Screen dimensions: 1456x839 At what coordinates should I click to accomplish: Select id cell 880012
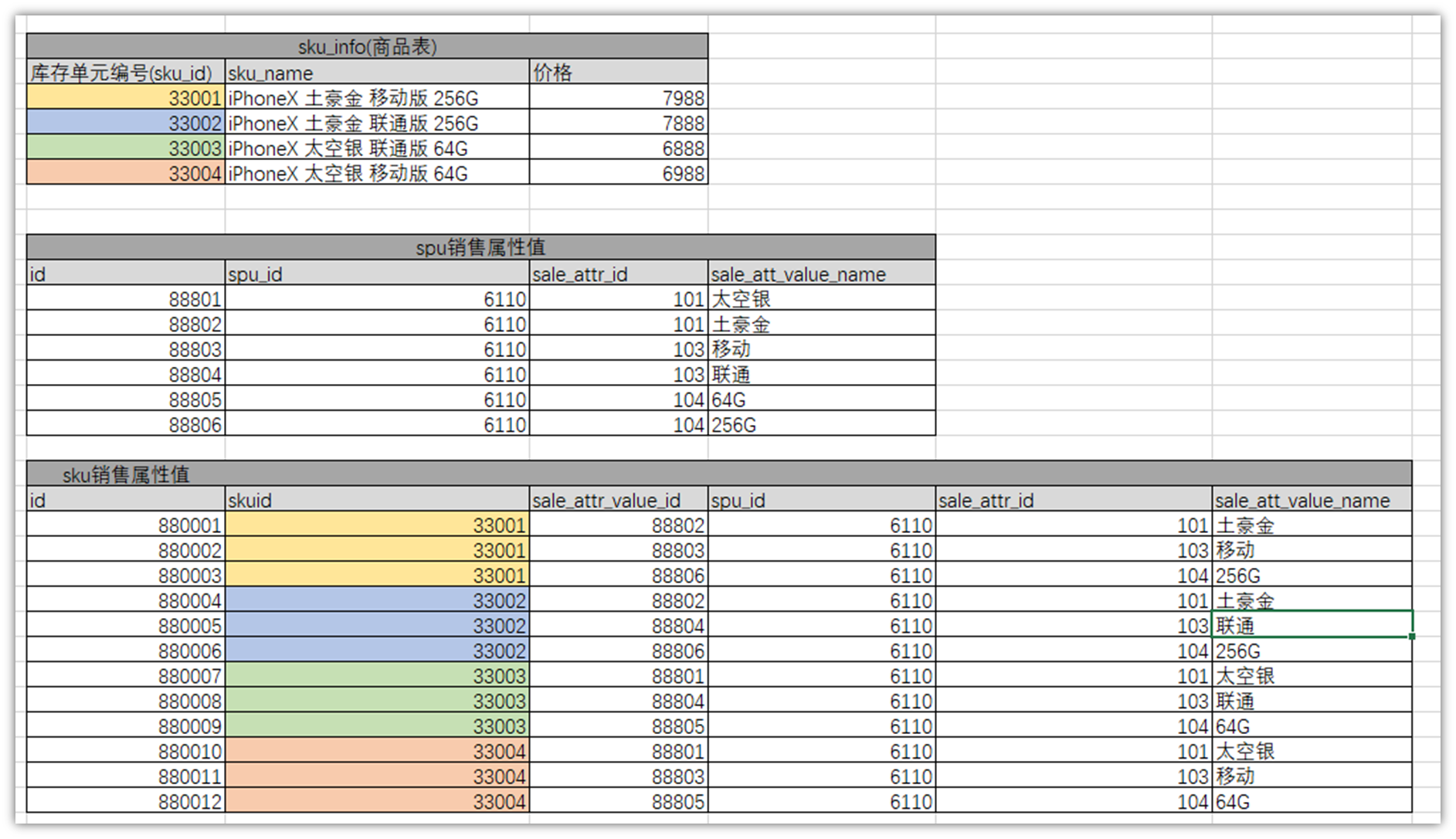pyautogui.click(x=126, y=801)
